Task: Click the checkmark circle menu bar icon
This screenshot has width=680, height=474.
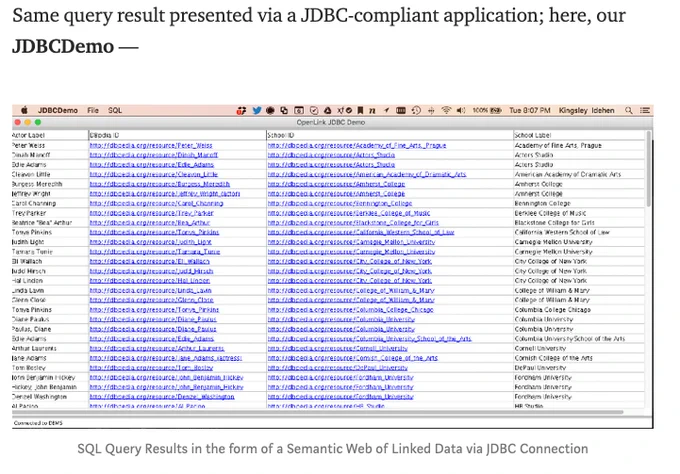Action: (314, 111)
